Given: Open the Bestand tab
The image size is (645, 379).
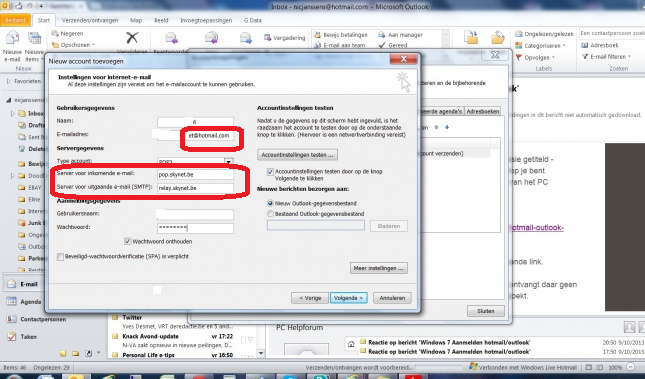Looking at the screenshot, I should [x=15, y=20].
